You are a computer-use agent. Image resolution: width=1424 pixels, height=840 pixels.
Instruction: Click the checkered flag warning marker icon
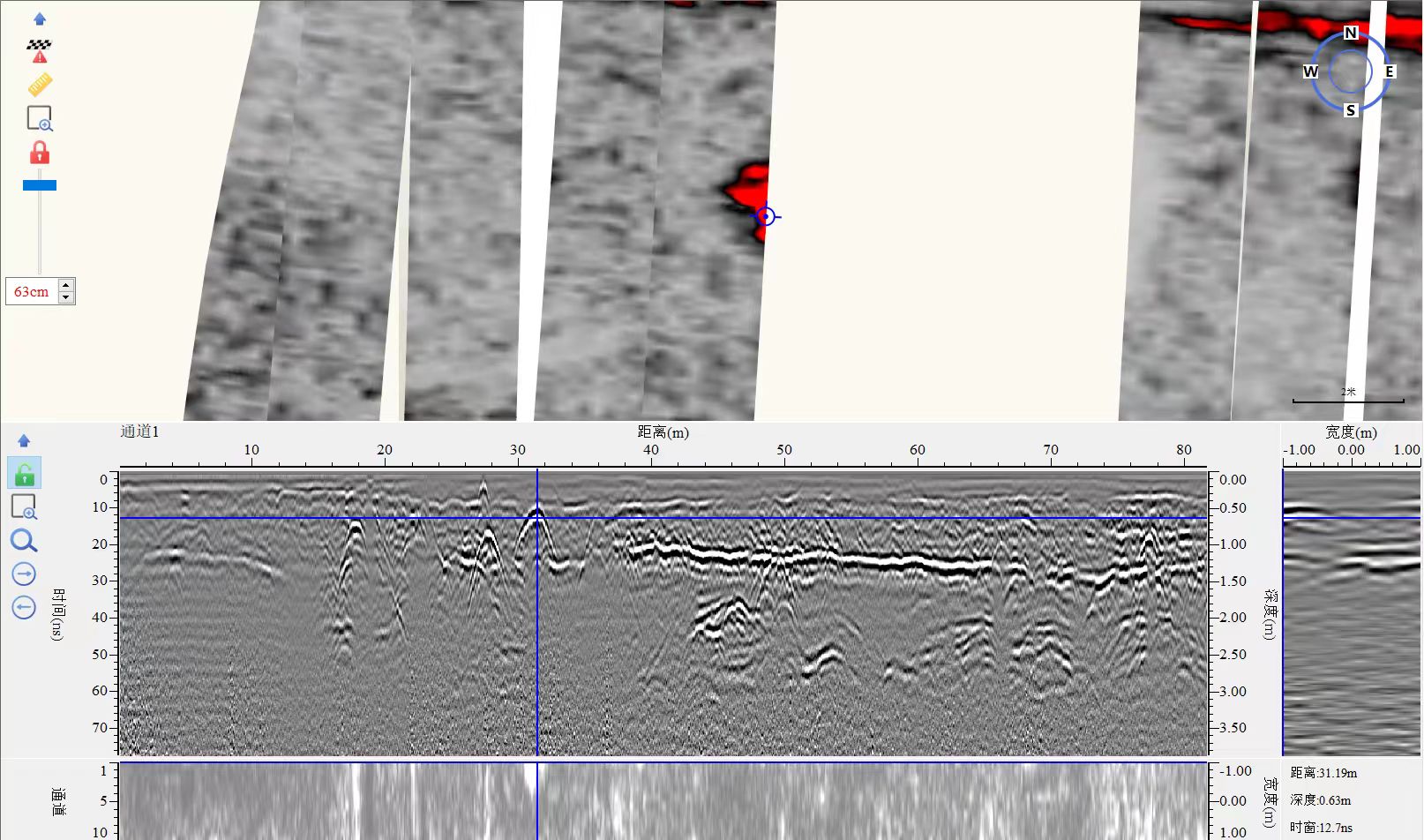click(39, 50)
